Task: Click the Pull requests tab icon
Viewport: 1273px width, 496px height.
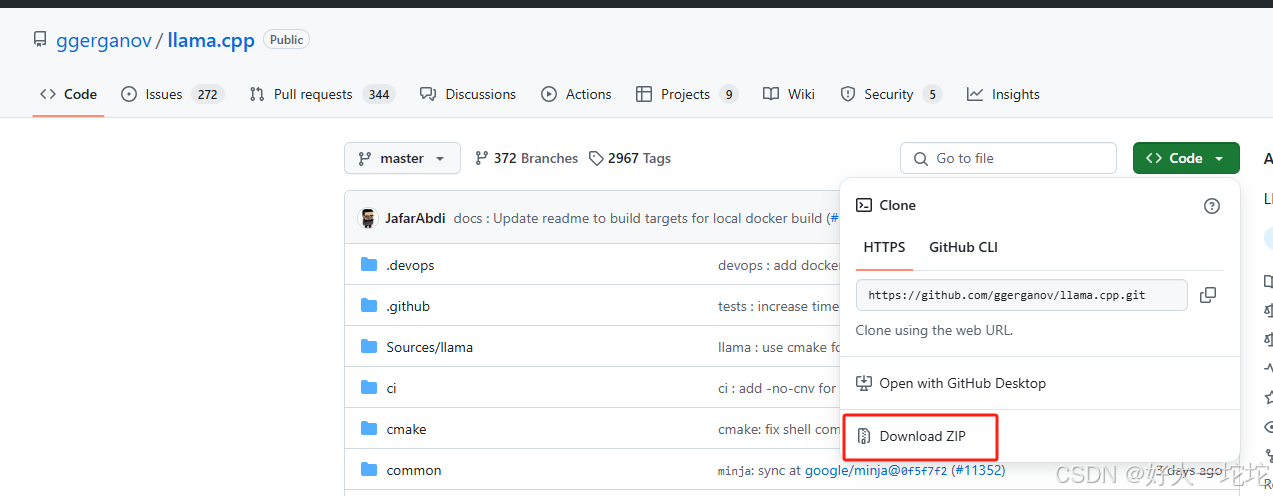Action: [x=257, y=94]
